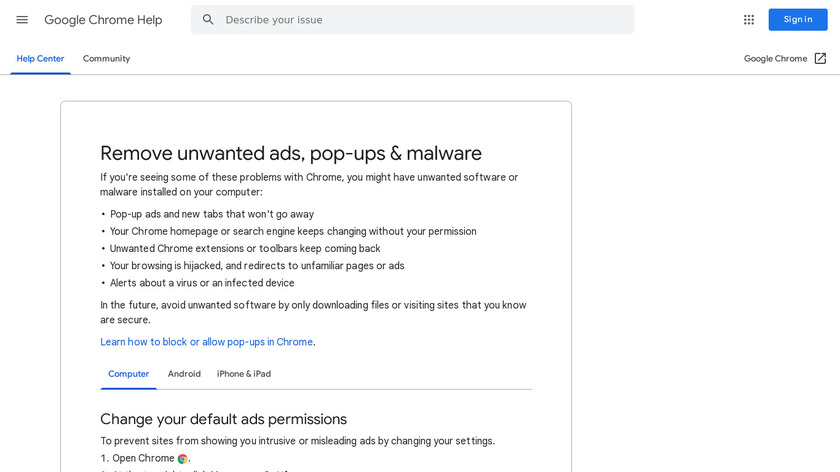Click the Chrome logo in step 1
The width and height of the screenshot is (840, 472).
click(183, 459)
